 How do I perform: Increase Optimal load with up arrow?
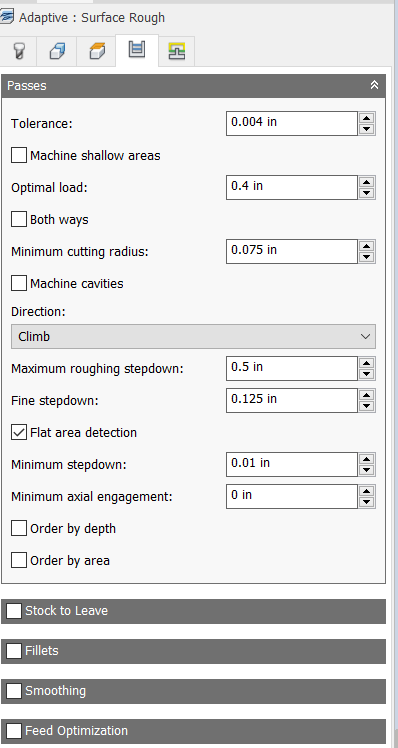(367, 181)
